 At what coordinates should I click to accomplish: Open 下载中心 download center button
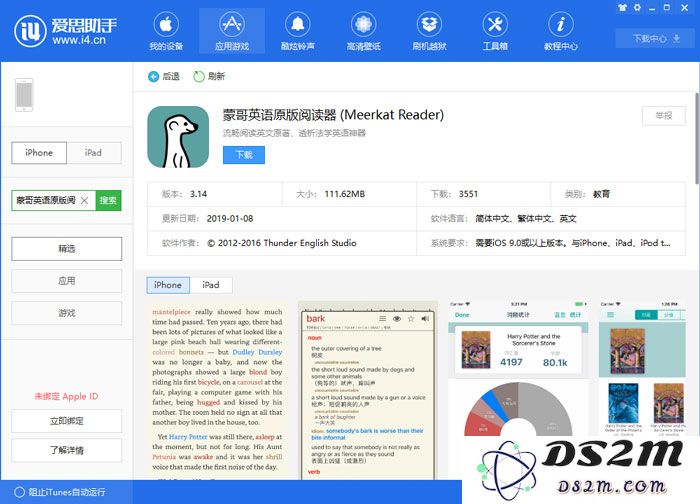[x=655, y=38]
